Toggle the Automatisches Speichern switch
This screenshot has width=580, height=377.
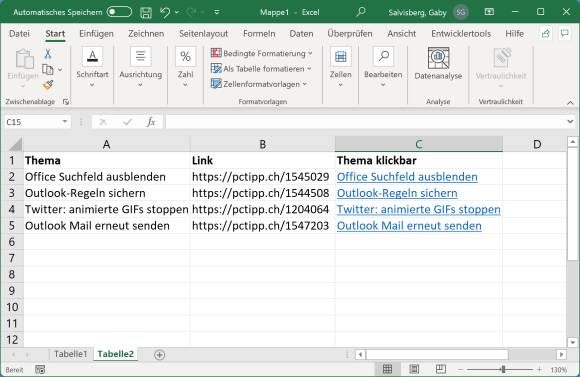click(119, 12)
